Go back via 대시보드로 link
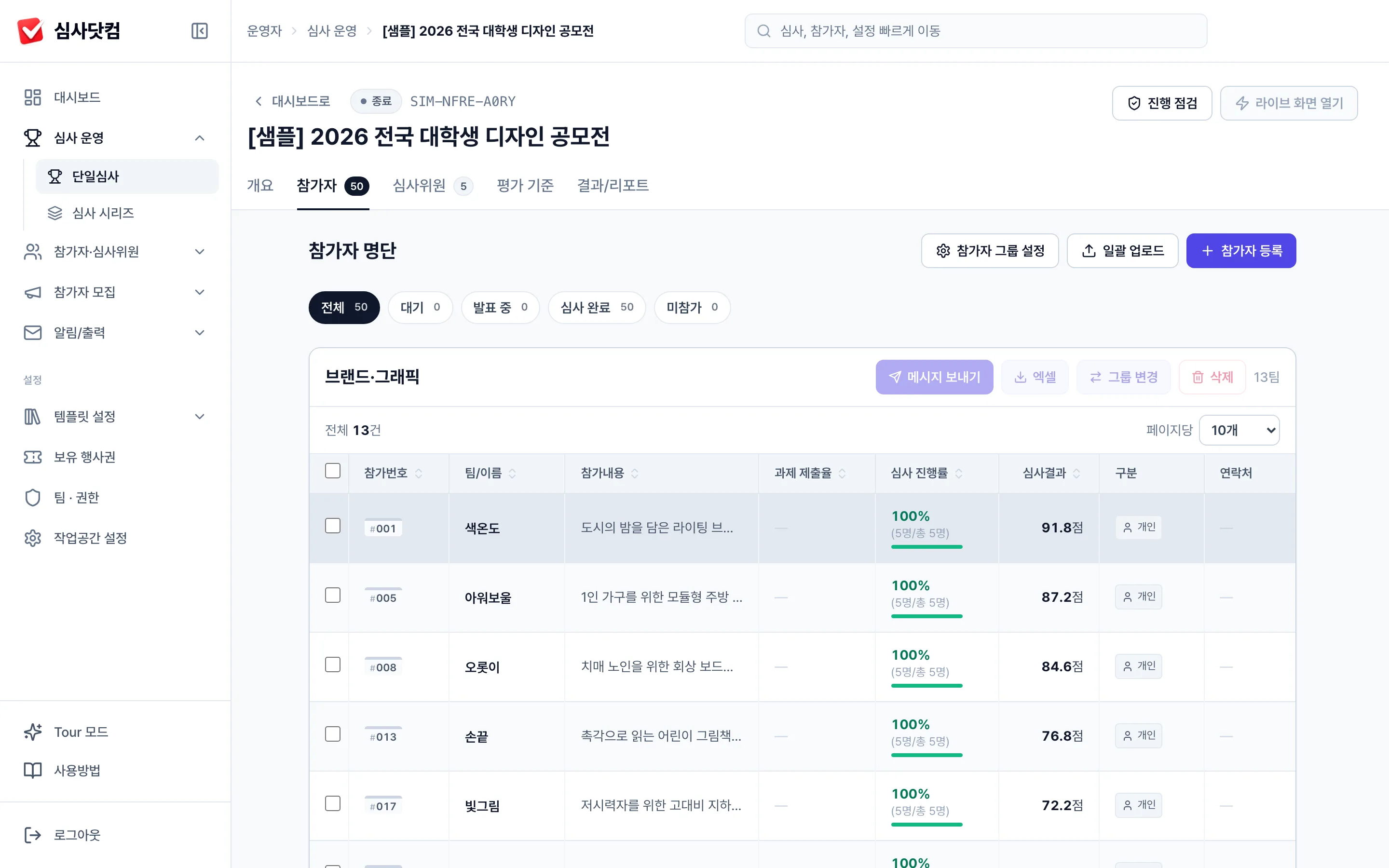The image size is (1389, 868). tap(292, 102)
